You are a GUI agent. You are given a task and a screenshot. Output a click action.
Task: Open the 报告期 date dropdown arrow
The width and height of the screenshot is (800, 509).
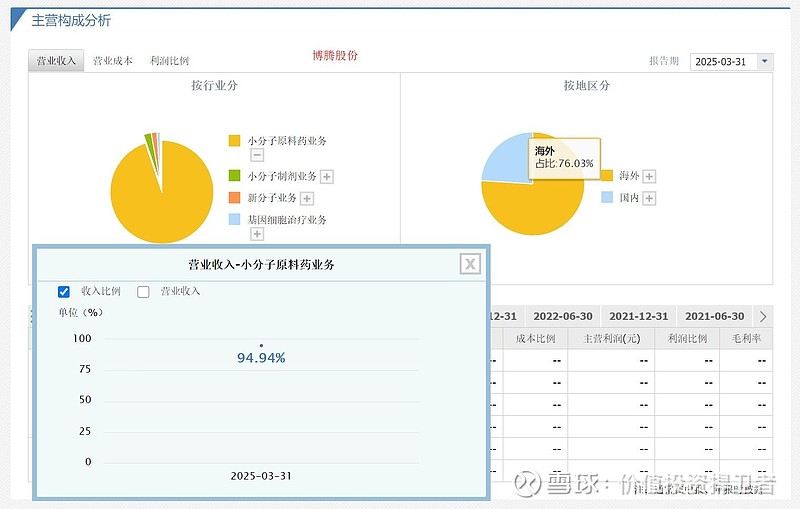coord(764,61)
